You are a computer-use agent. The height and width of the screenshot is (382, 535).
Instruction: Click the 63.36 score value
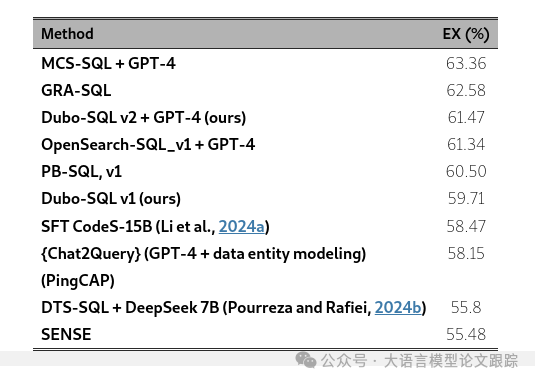point(466,64)
